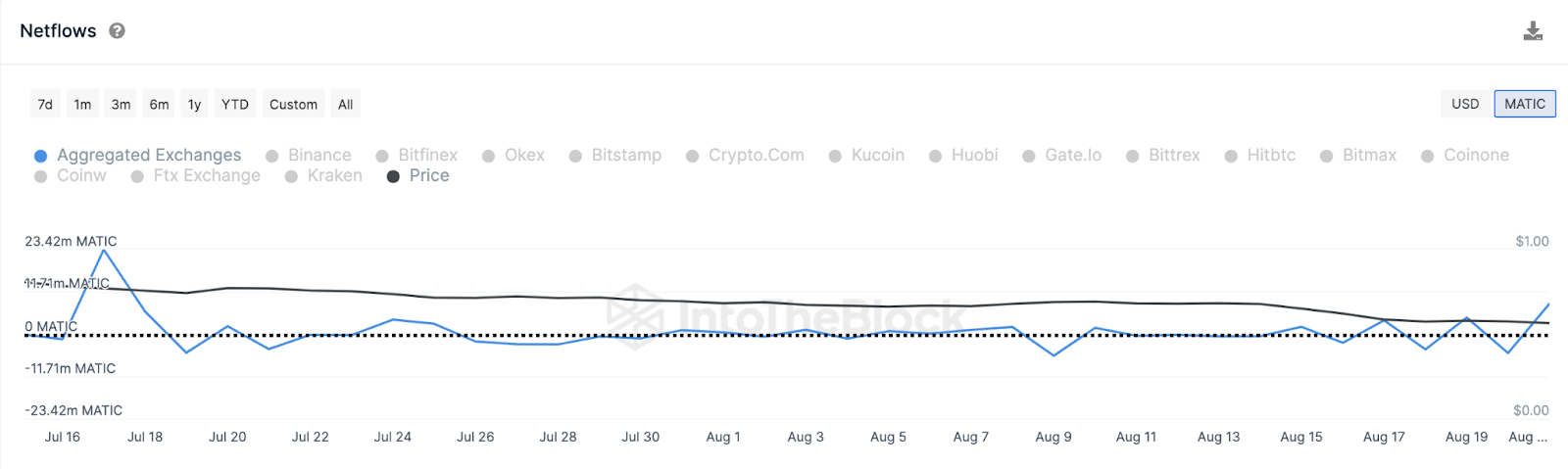Image resolution: width=1568 pixels, height=469 pixels.
Task: Show the Kucoin legend series
Action: click(x=877, y=156)
